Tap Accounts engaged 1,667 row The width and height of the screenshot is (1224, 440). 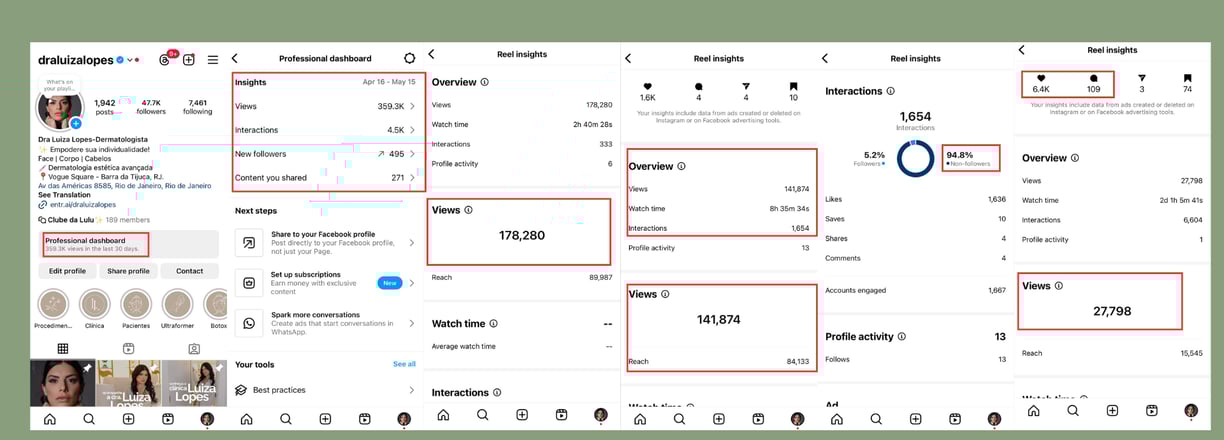coord(915,290)
